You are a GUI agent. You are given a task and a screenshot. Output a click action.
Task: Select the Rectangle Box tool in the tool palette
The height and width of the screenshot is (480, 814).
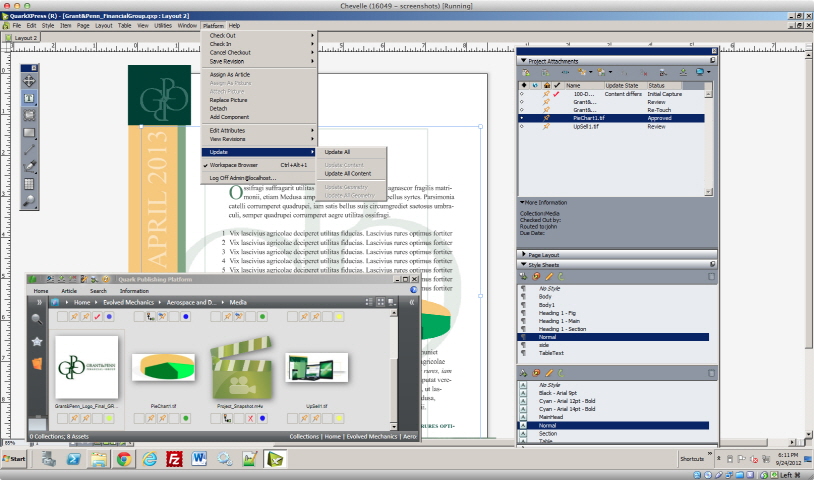(29, 133)
